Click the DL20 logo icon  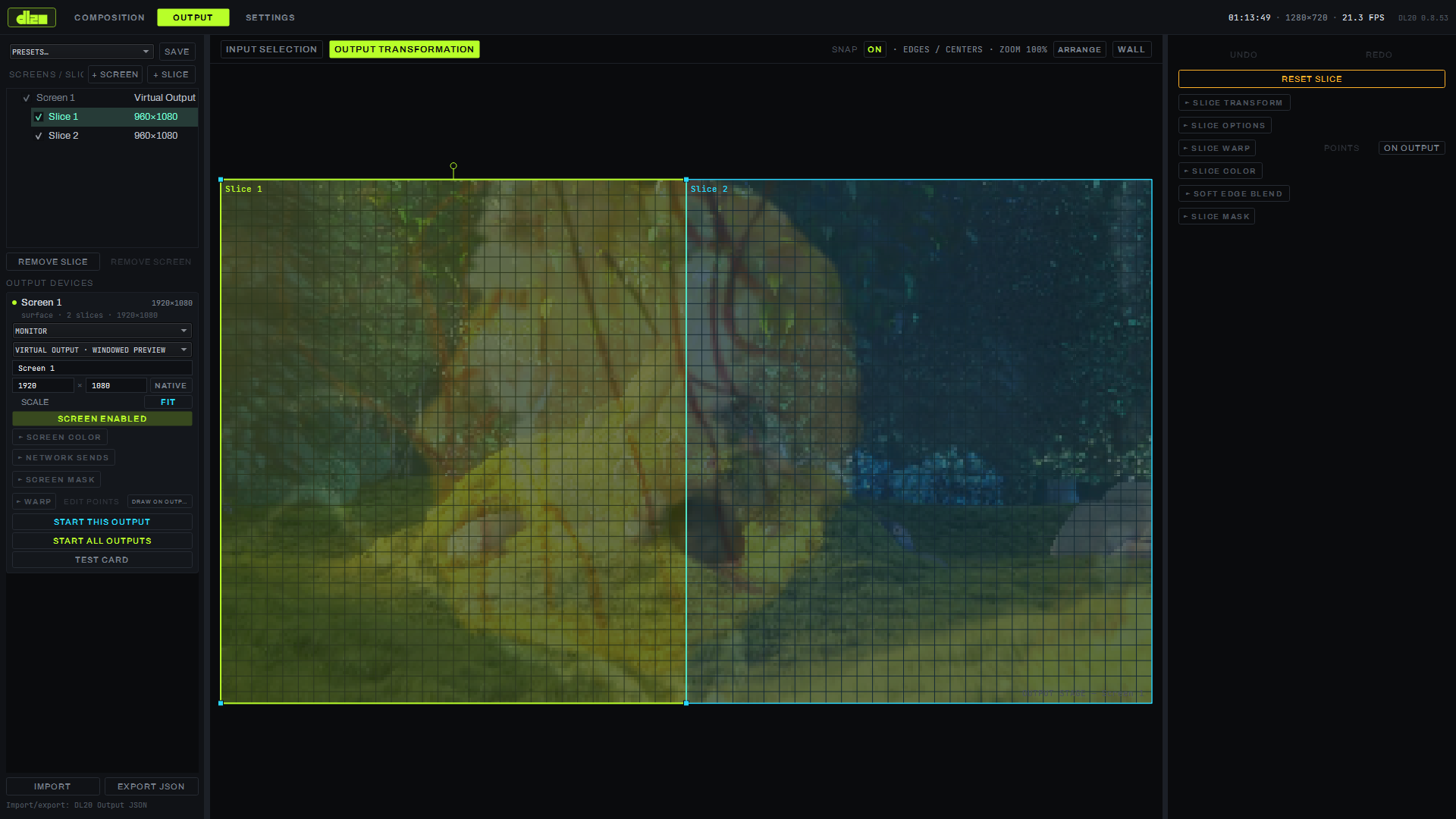click(x=32, y=17)
